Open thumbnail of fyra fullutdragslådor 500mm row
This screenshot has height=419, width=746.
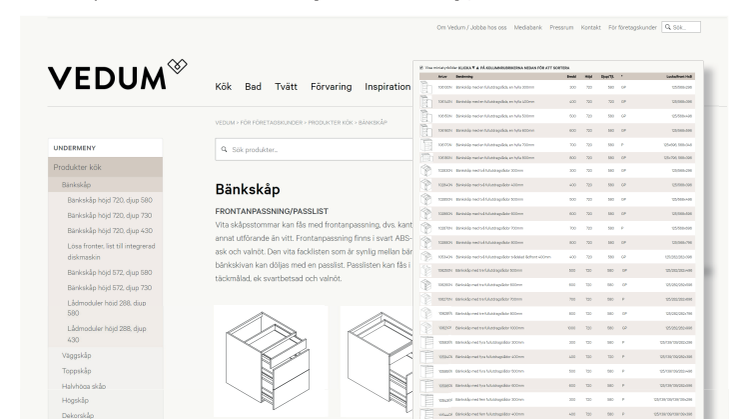point(427,371)
